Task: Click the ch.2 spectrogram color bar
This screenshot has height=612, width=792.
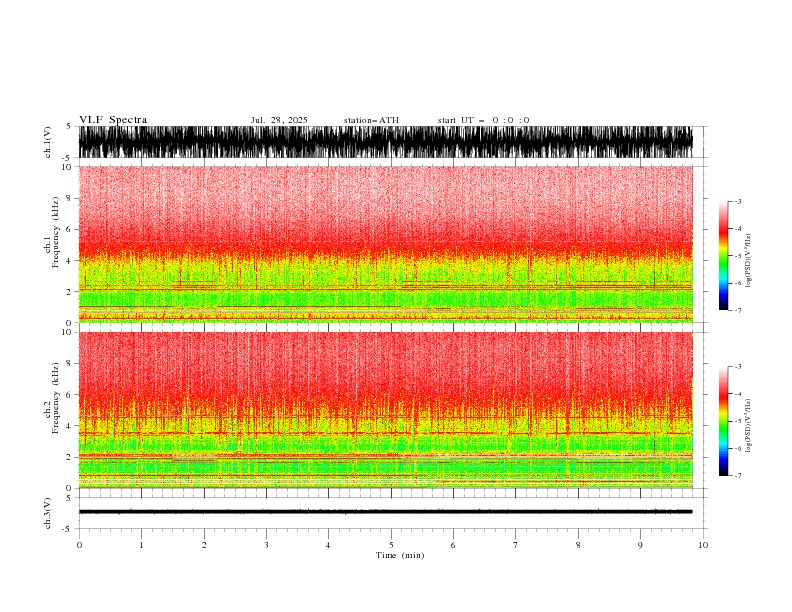Action: (723, 421)
